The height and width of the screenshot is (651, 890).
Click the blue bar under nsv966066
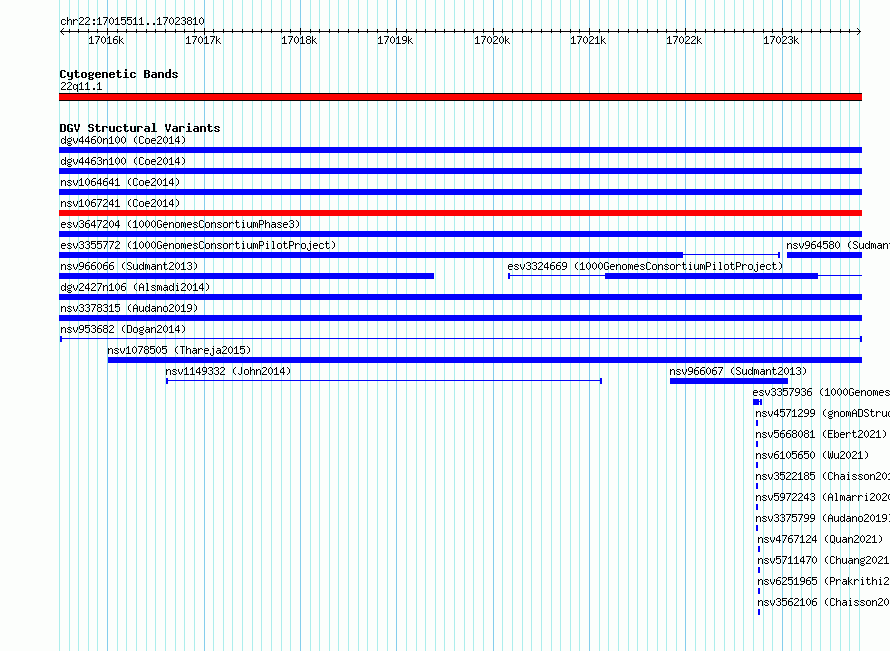click(246, 276)
